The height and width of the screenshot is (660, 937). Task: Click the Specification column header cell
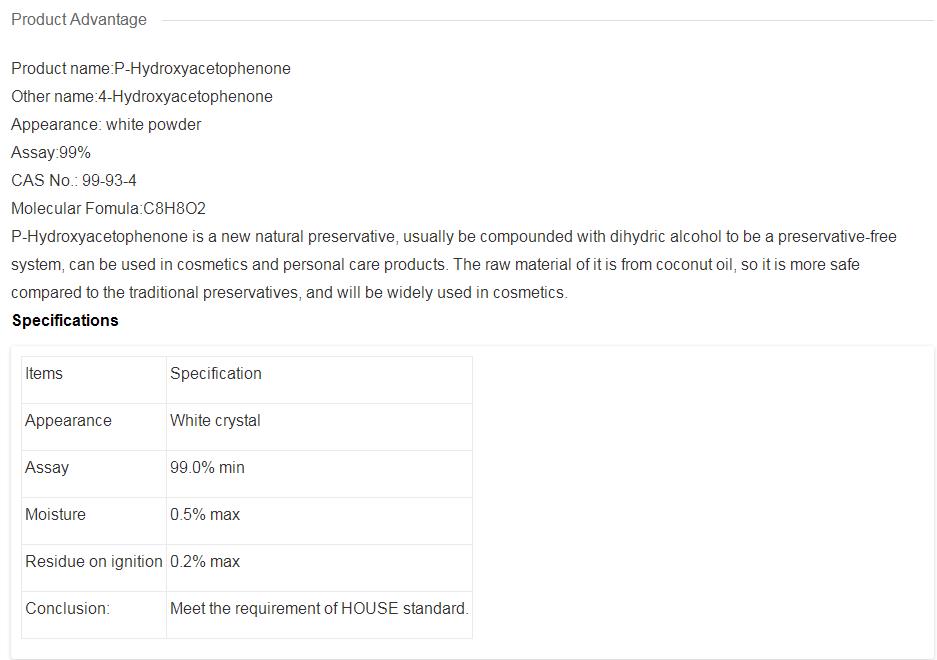click(216, 374)
